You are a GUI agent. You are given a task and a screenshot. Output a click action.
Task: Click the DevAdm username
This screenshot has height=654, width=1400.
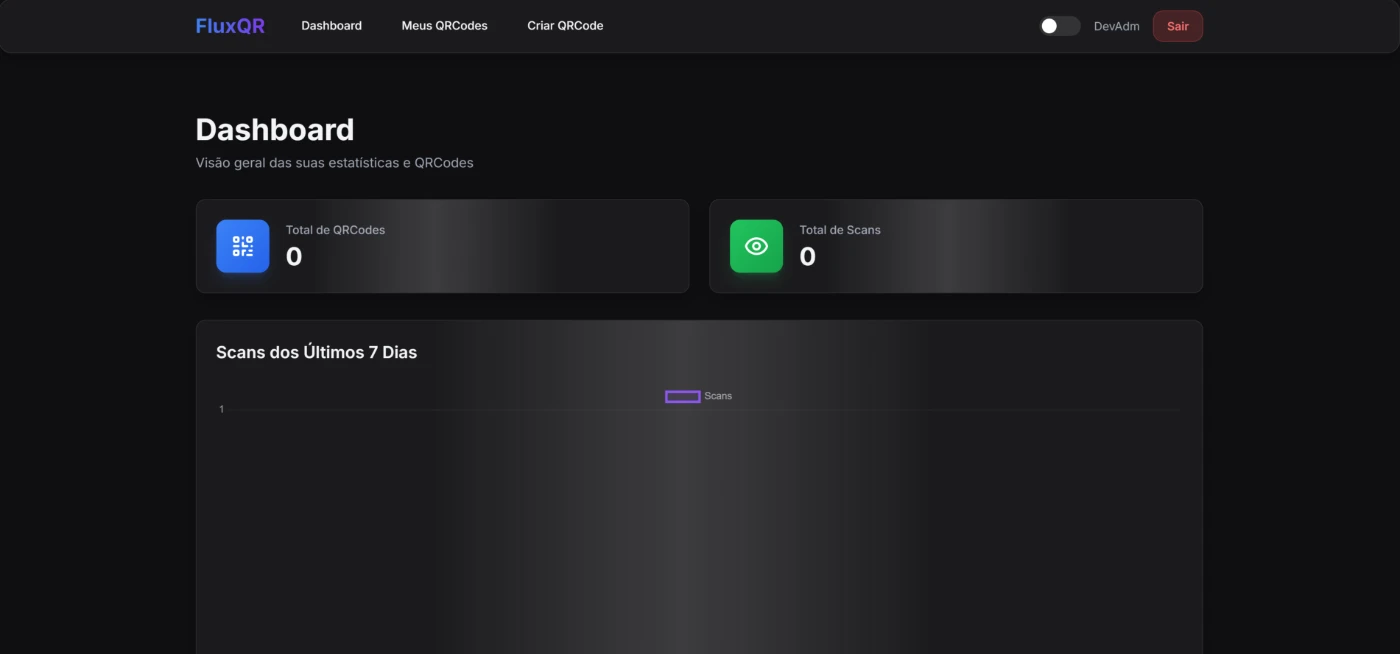(1116, 26)
